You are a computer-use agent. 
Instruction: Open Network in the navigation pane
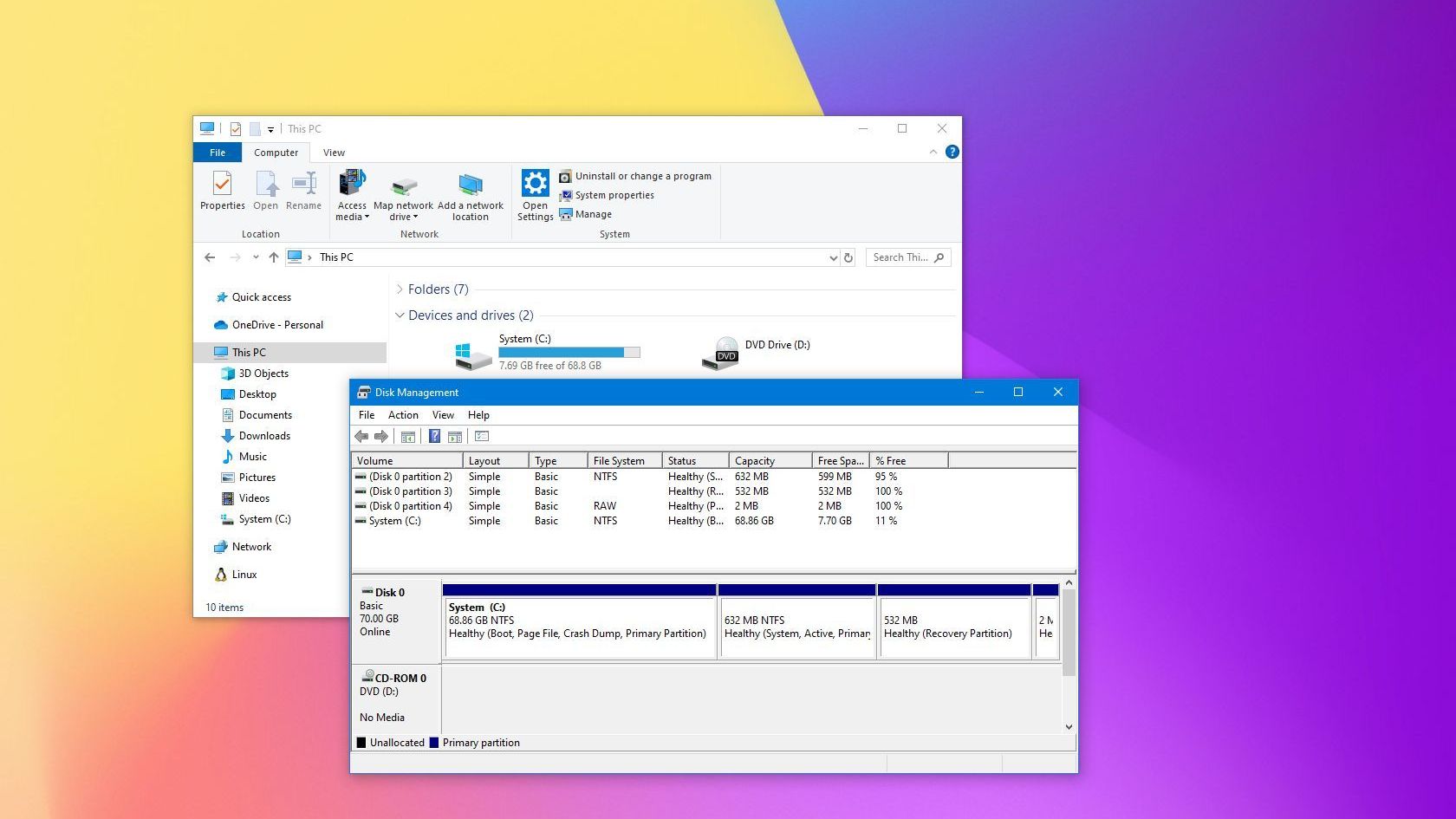tap(243, 547)
